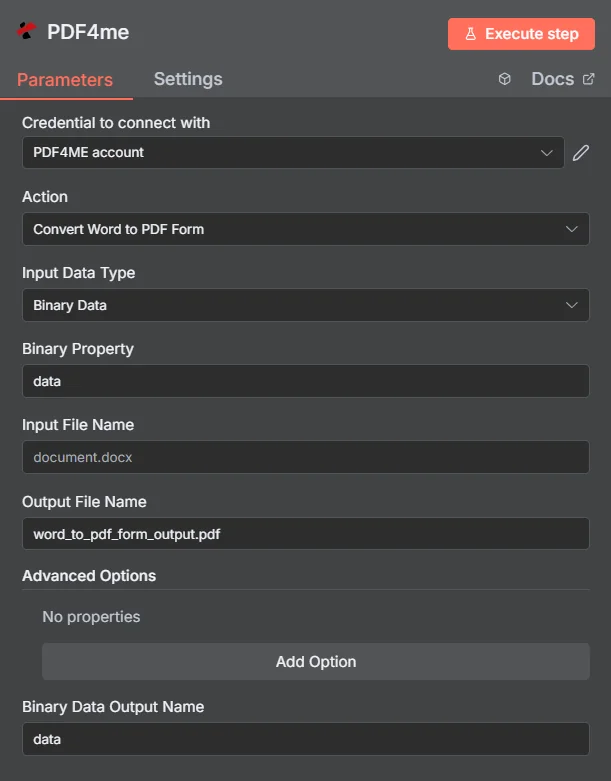The height and width of the screenshot is (781, 611).
Task: Click Add Option under Advanced Options
Action: [x=316, y=661]
